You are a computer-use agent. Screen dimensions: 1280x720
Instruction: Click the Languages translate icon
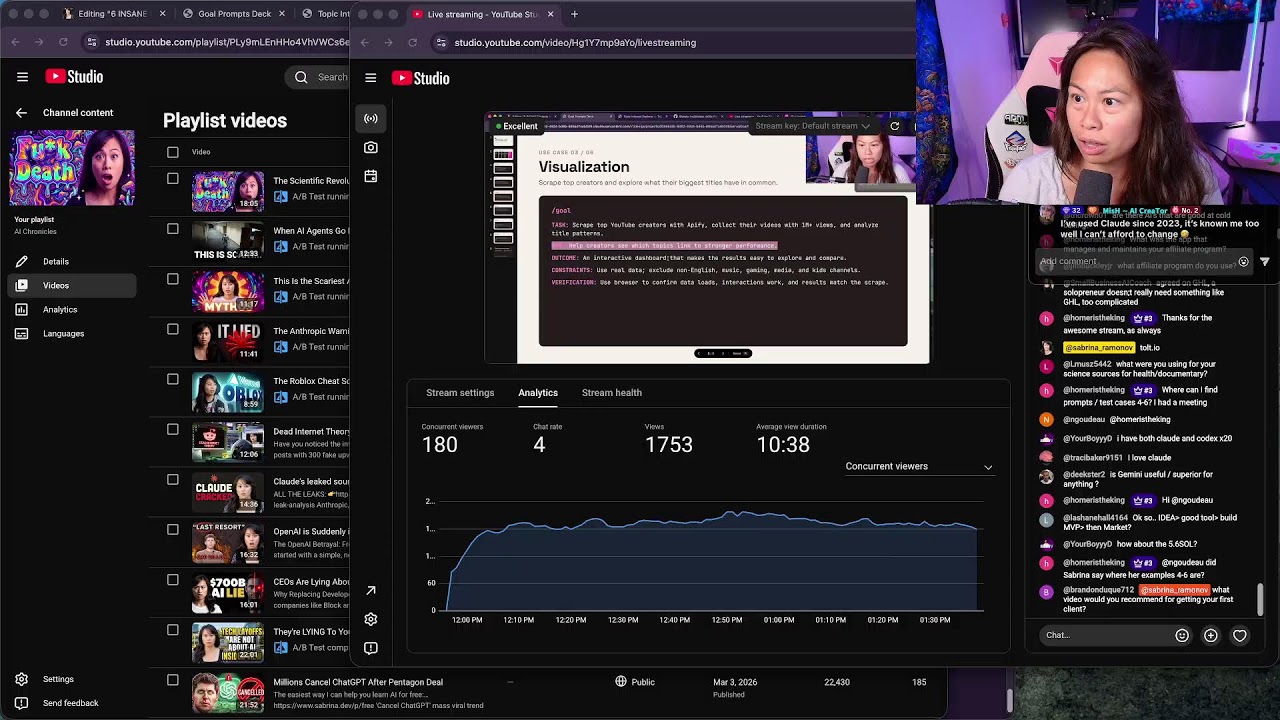tap(21, 333)
